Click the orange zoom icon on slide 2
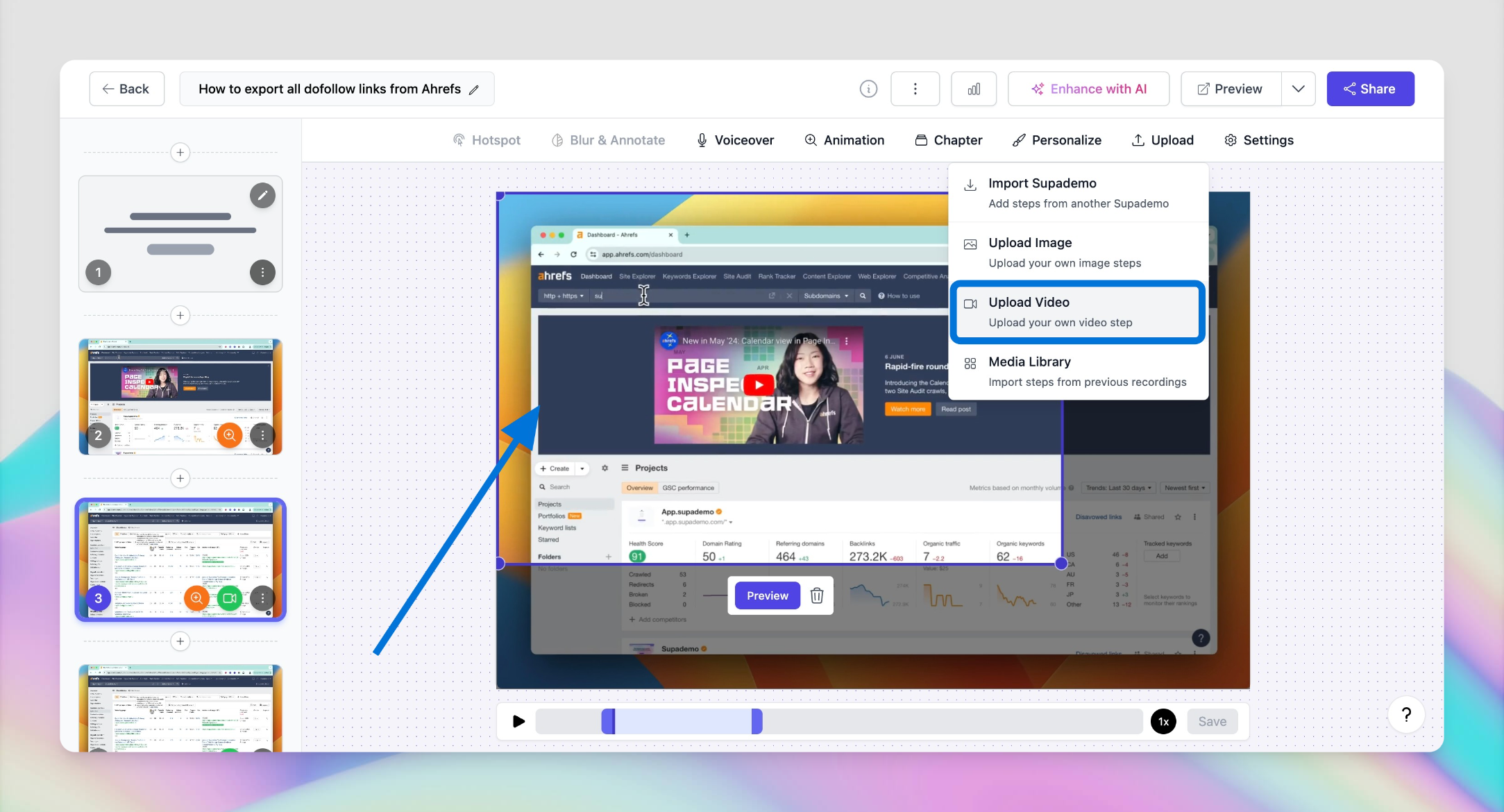The height and width of the screenshot is (812, 1504). [230, 435]
